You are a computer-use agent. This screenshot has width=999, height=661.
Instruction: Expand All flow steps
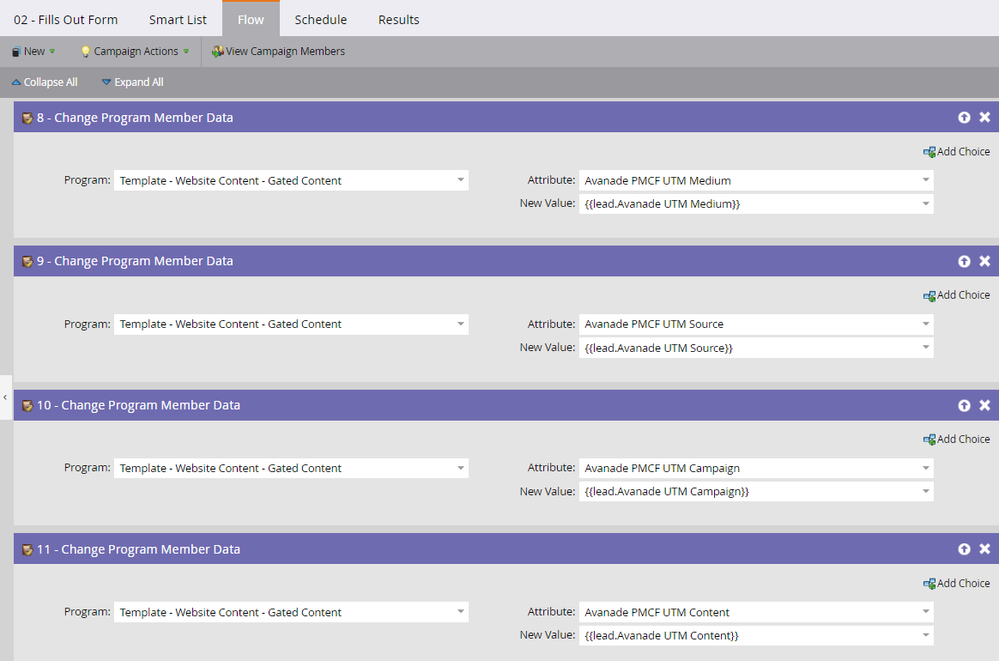point(132,82)
